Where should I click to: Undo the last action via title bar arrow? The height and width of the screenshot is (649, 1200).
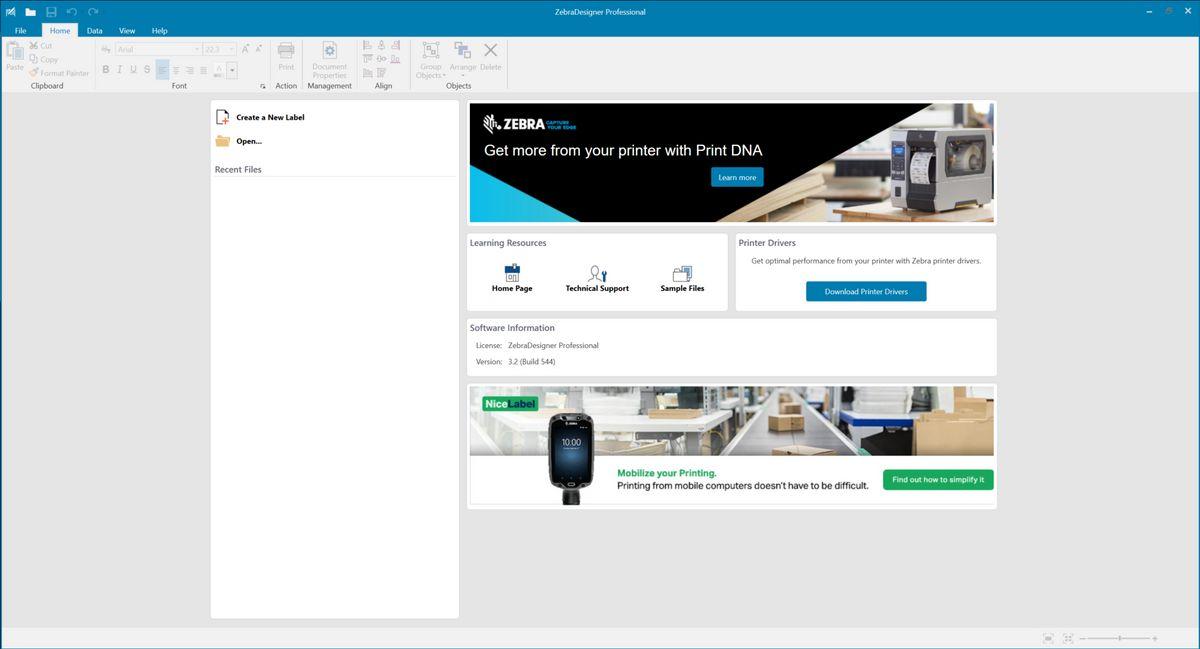tap(72, 12)
